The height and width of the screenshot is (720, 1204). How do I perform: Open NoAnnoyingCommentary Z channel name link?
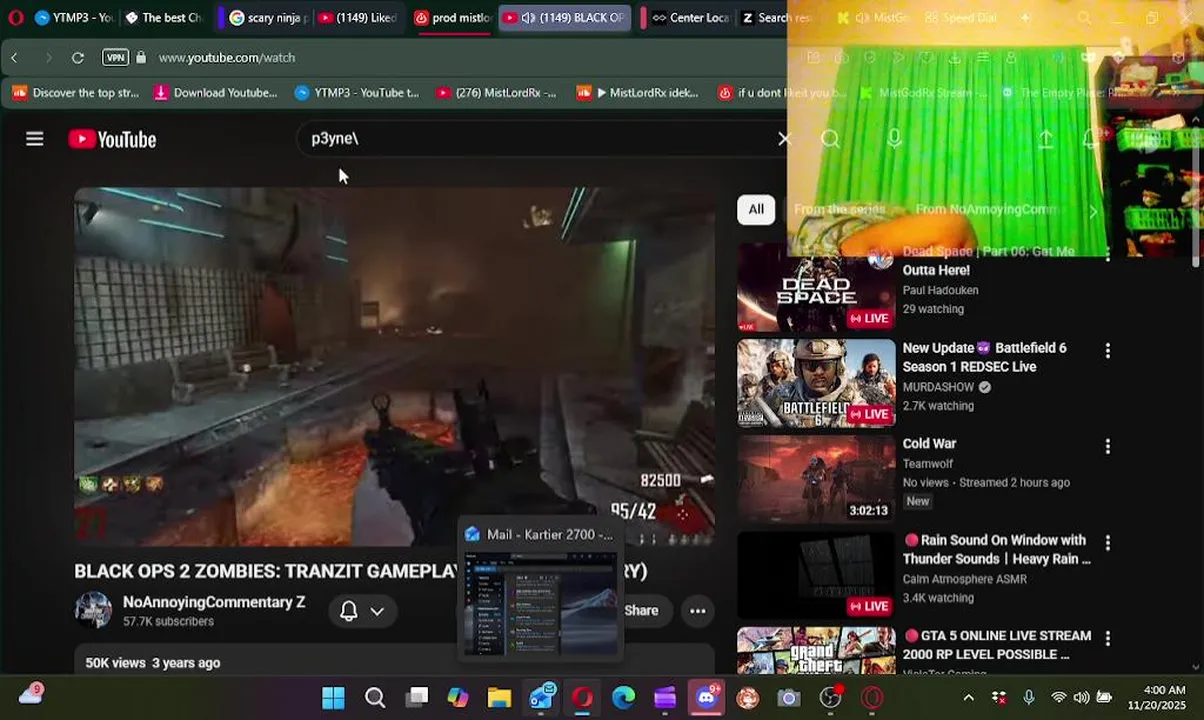coord(214,602)
